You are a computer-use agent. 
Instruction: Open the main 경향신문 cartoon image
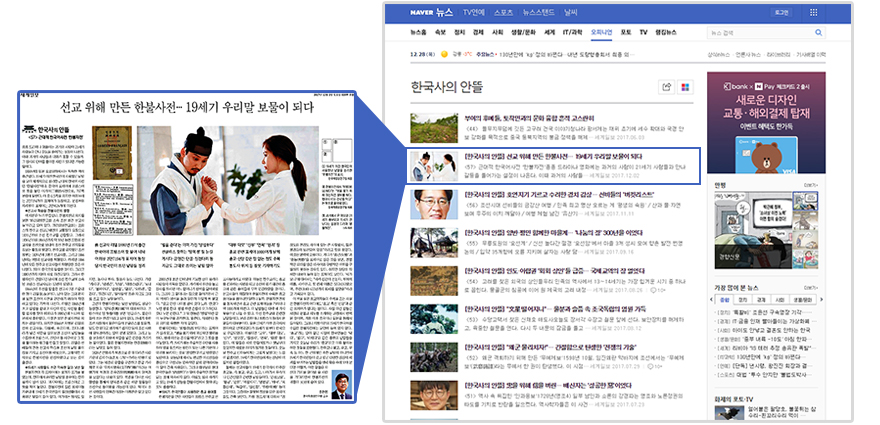tap(752, 231)
